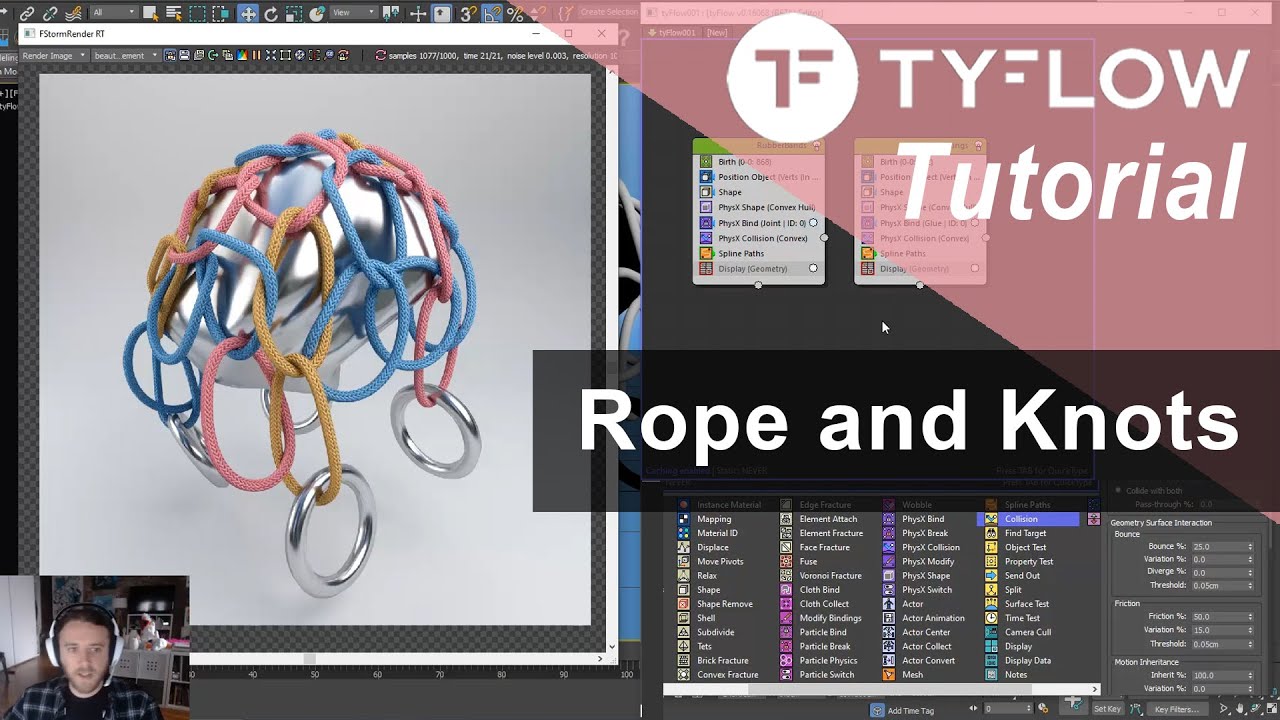1280x720 pixels.
Task: Click Display (Geometry) operator icon in Rubberbands event
Action: (706, 268)
